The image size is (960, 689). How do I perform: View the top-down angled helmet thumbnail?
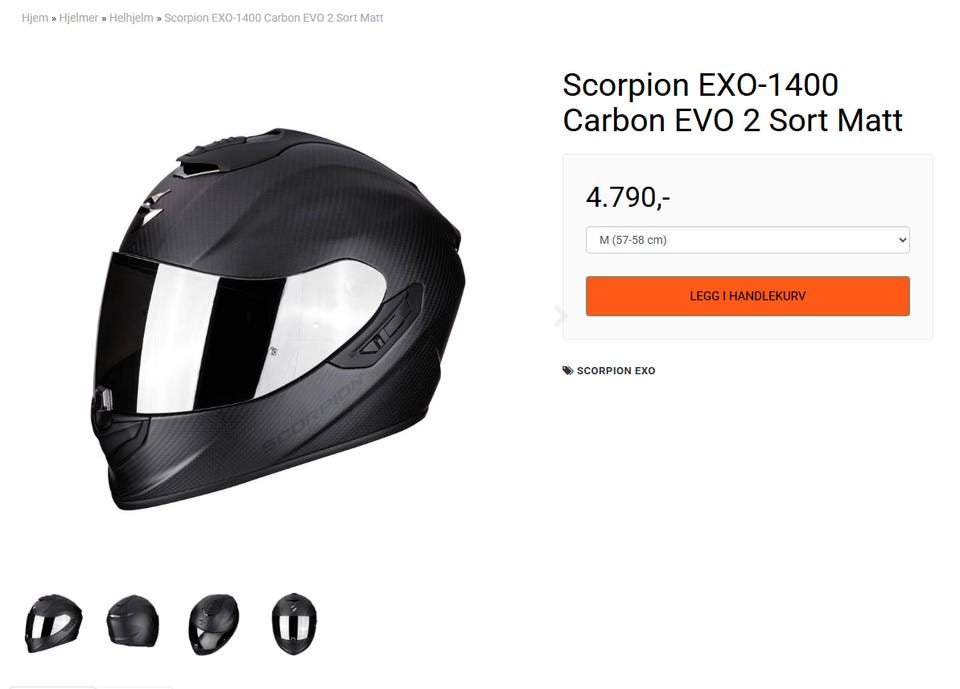coord(214,623)
